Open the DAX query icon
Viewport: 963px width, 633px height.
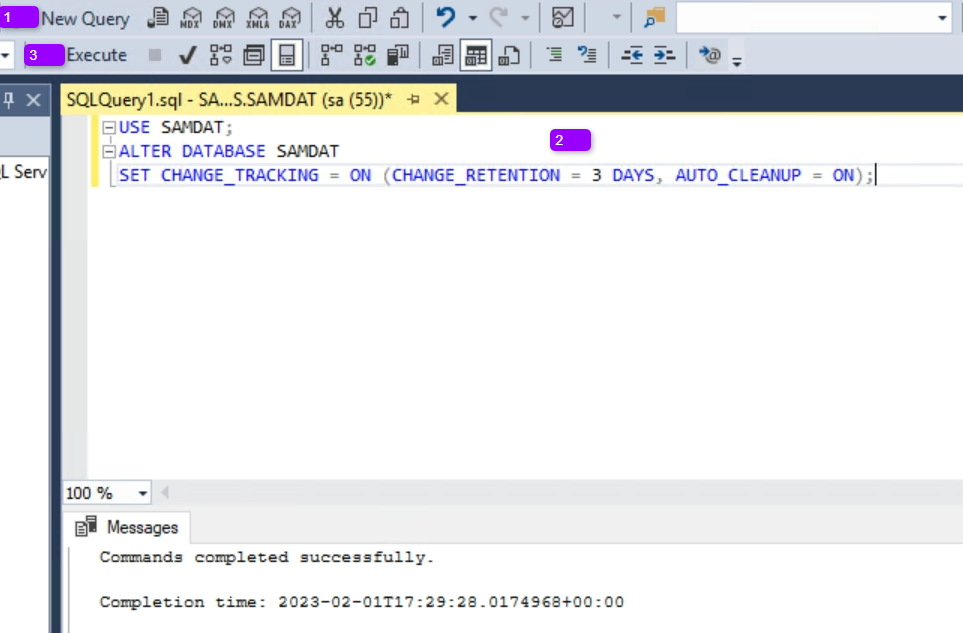pos(290,18)
